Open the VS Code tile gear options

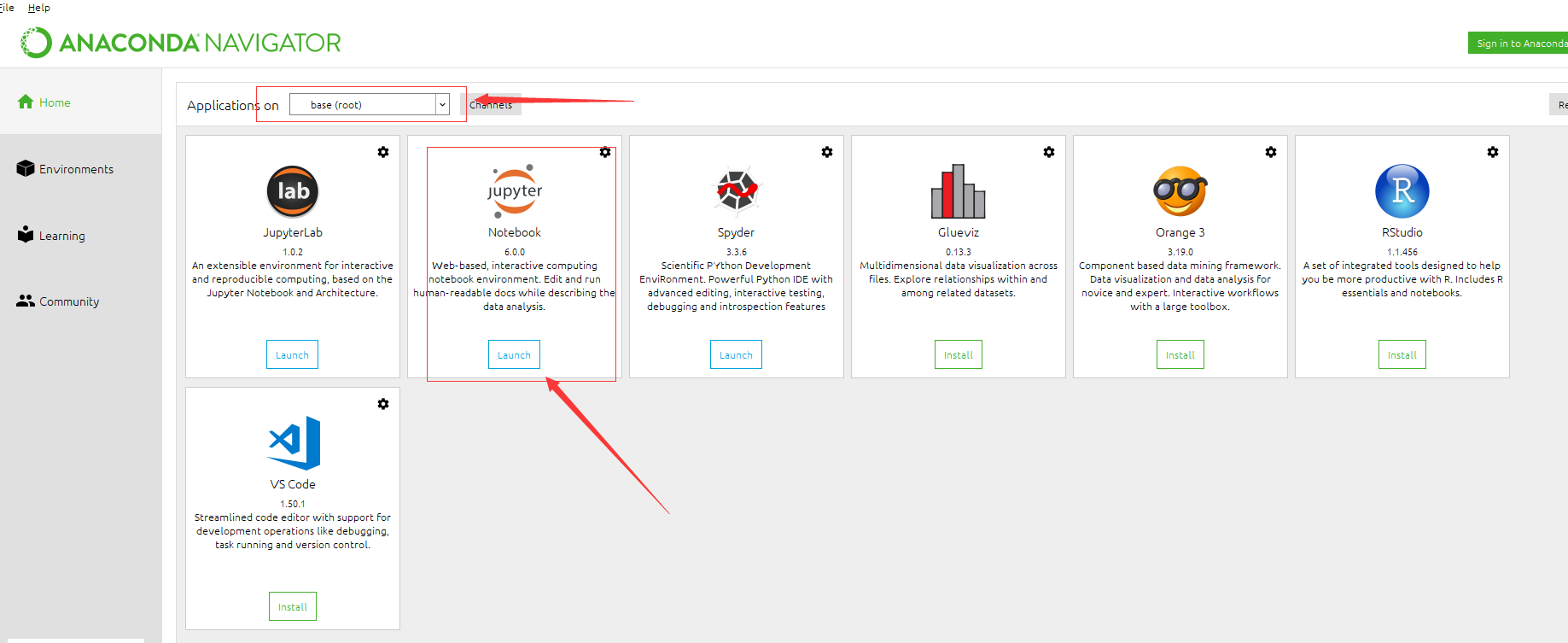coord(383,404)
